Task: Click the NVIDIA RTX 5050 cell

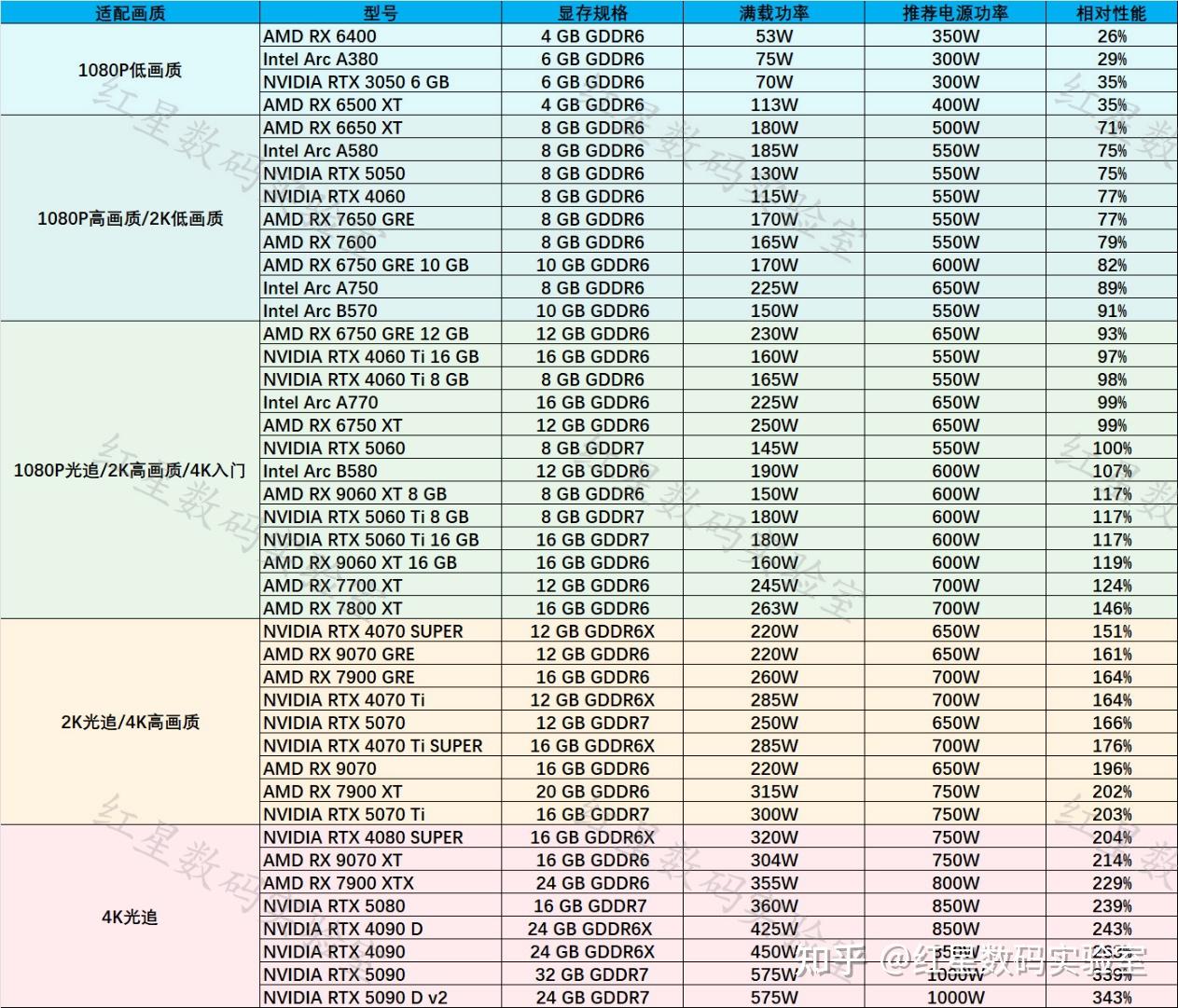Action: click(381, 173)
